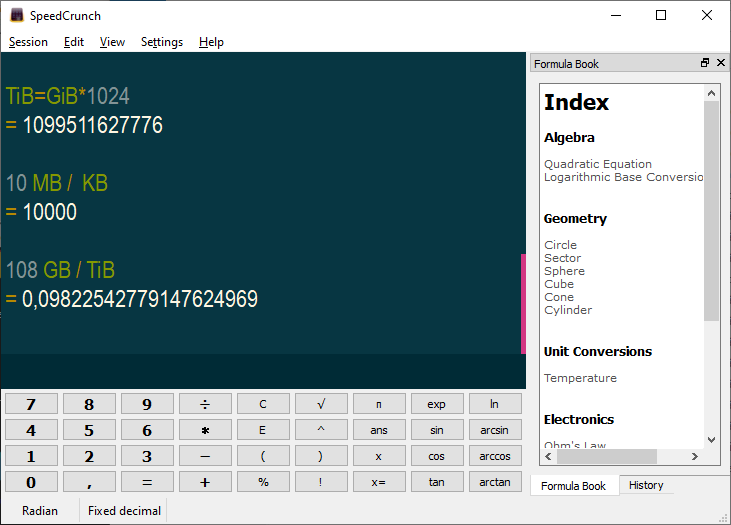Open the View menu
The image size is (731, 525).
(112, 42)
